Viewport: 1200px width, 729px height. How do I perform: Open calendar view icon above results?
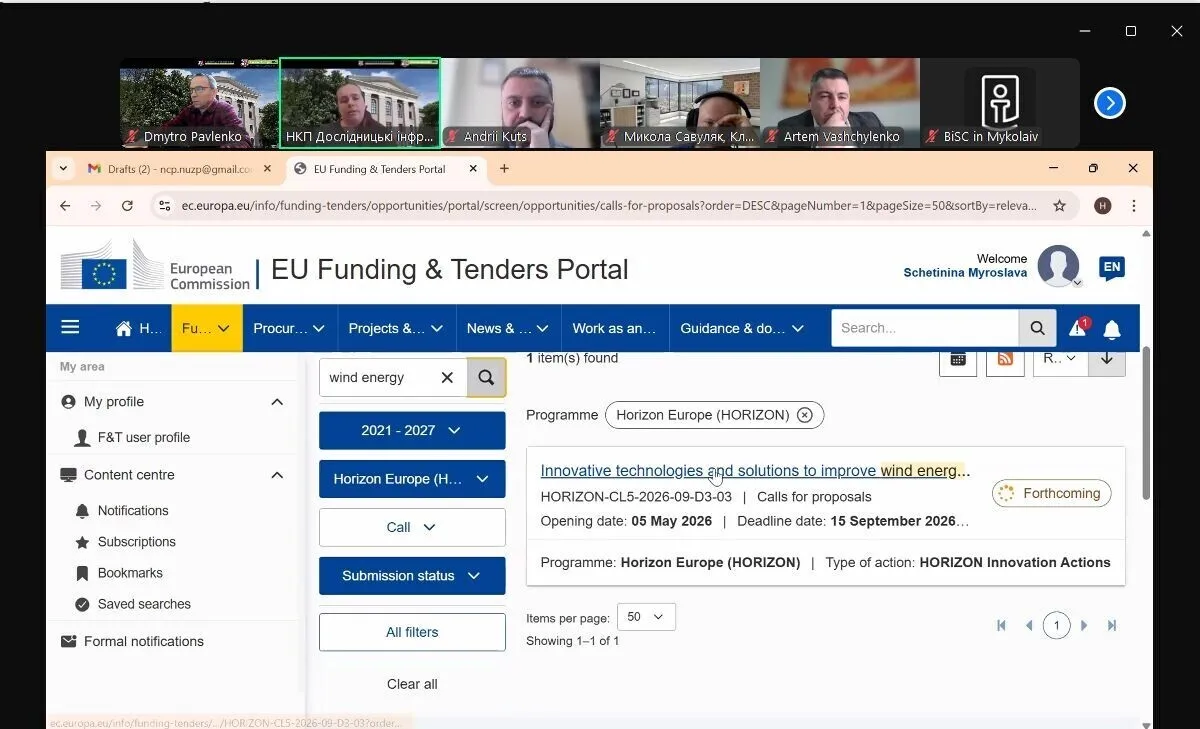point(958,358)
